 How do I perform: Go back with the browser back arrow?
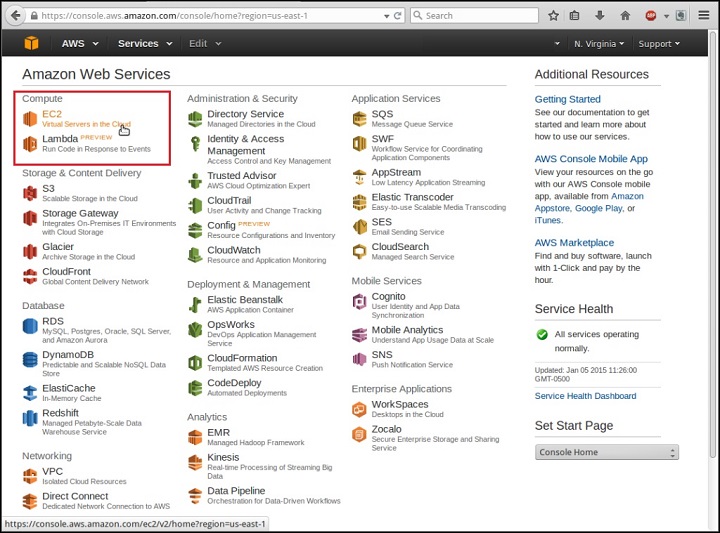(x=16, y=15)
